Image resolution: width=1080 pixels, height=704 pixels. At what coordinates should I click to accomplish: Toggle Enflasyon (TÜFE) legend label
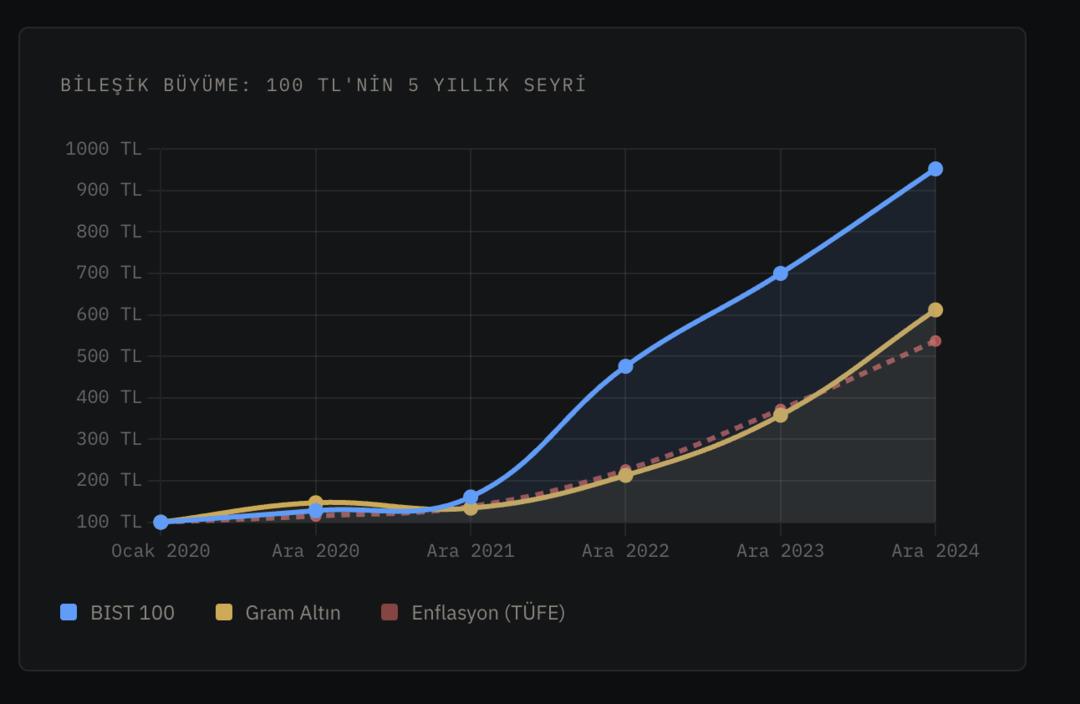point(488,613)
